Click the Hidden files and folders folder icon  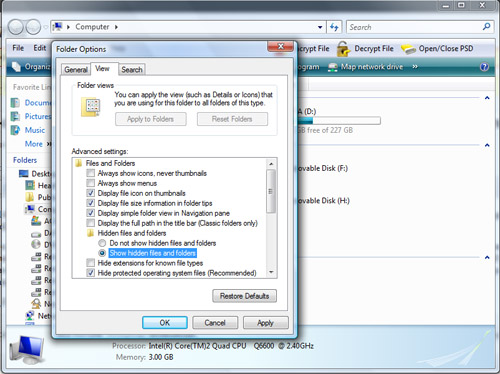pos(90,233)
